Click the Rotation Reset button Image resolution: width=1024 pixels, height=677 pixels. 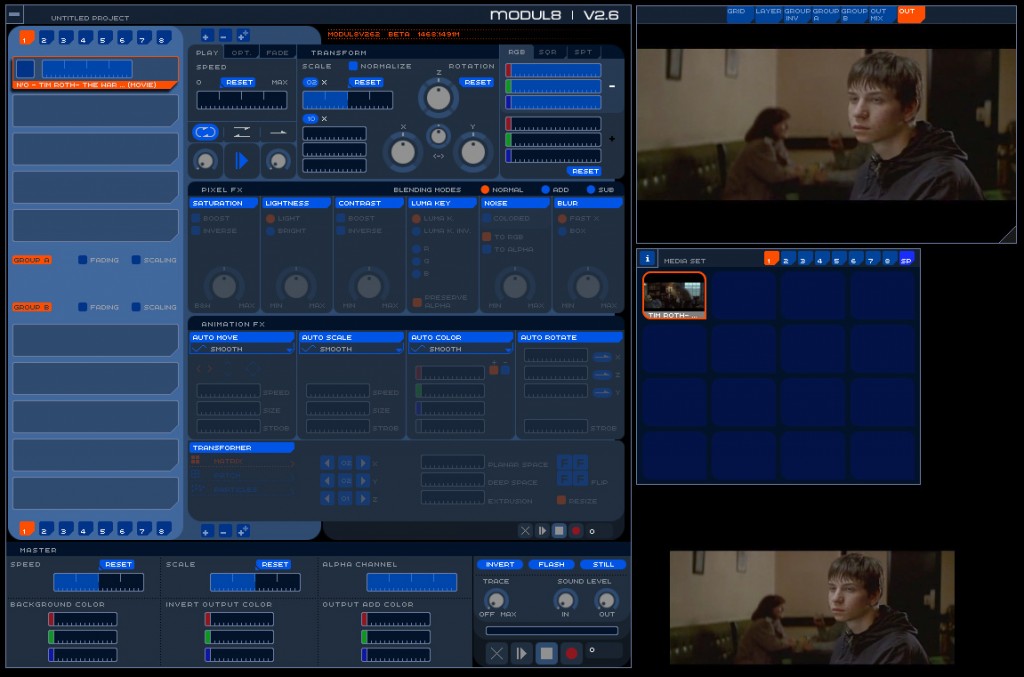coord(477,82)
